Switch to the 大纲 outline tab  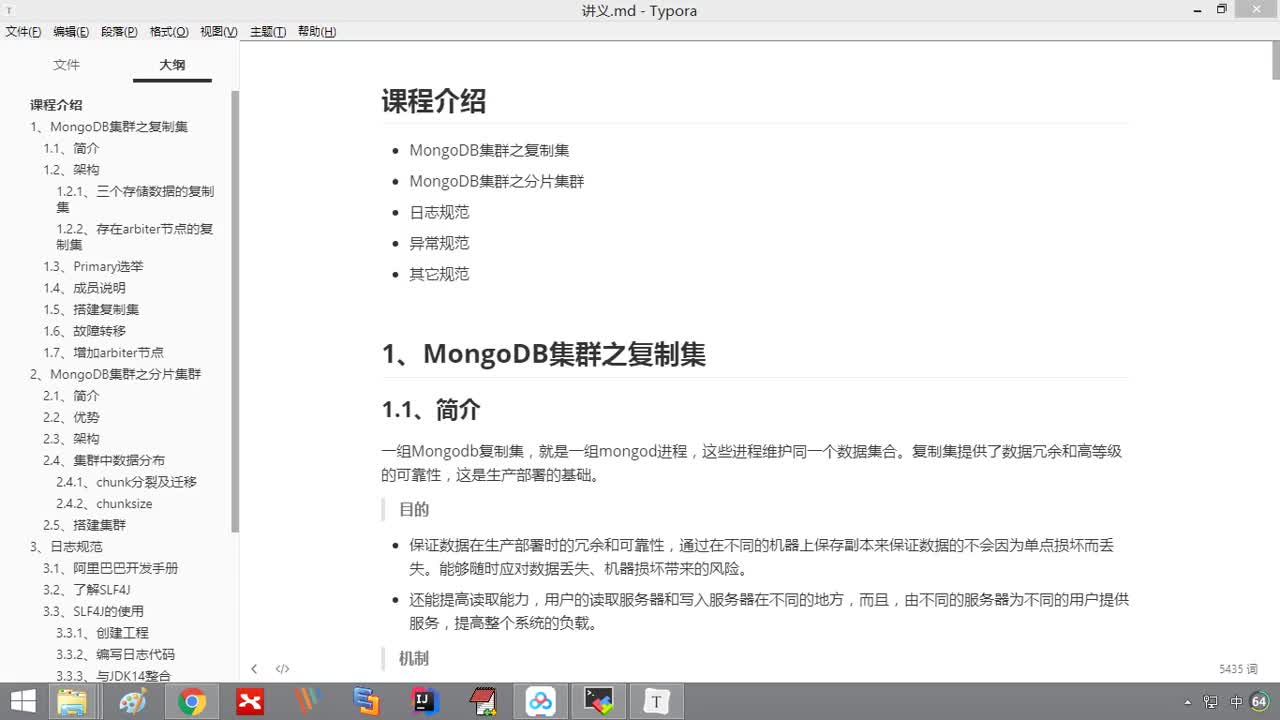[x=172, y=65]
